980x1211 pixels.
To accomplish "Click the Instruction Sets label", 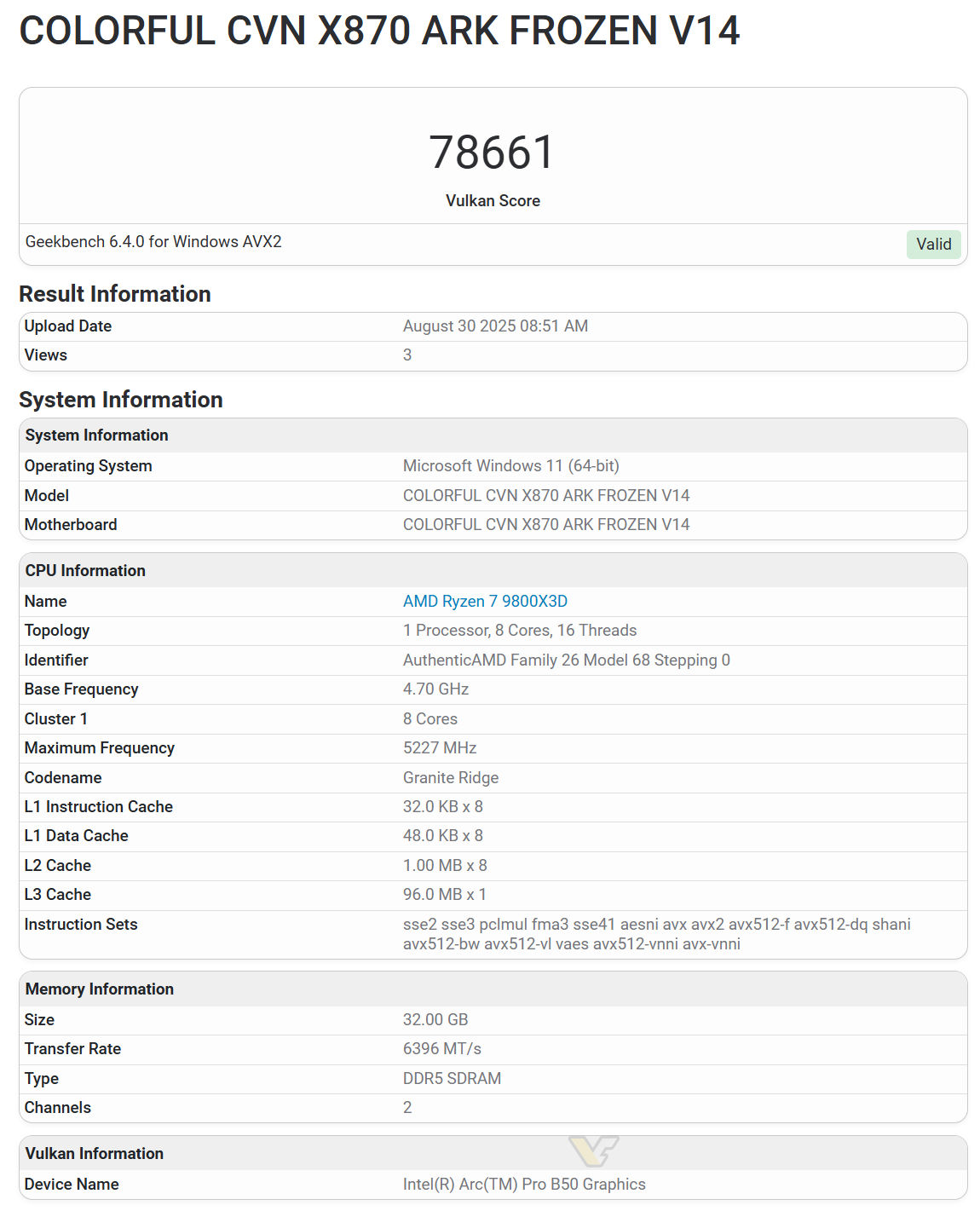I will [x=81, y=925].
